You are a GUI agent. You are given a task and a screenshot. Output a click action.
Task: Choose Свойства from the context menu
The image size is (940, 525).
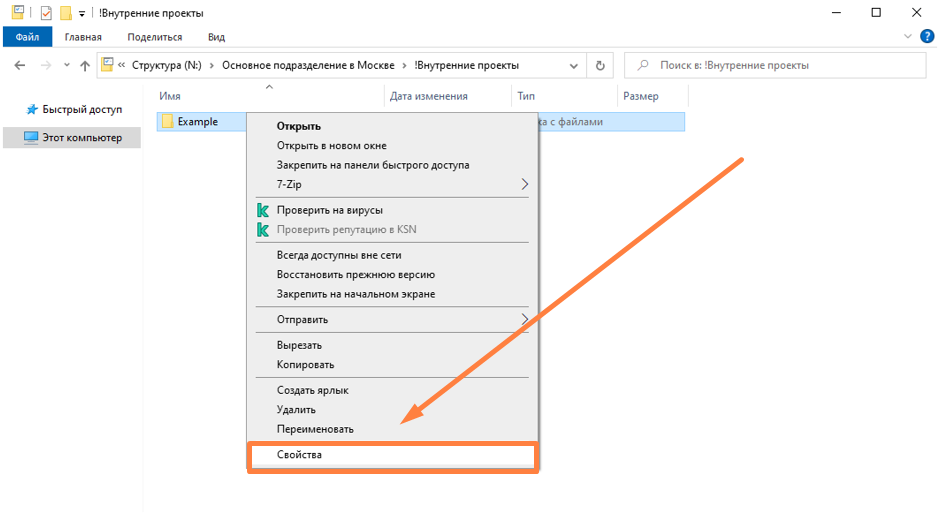click(300, 455)
